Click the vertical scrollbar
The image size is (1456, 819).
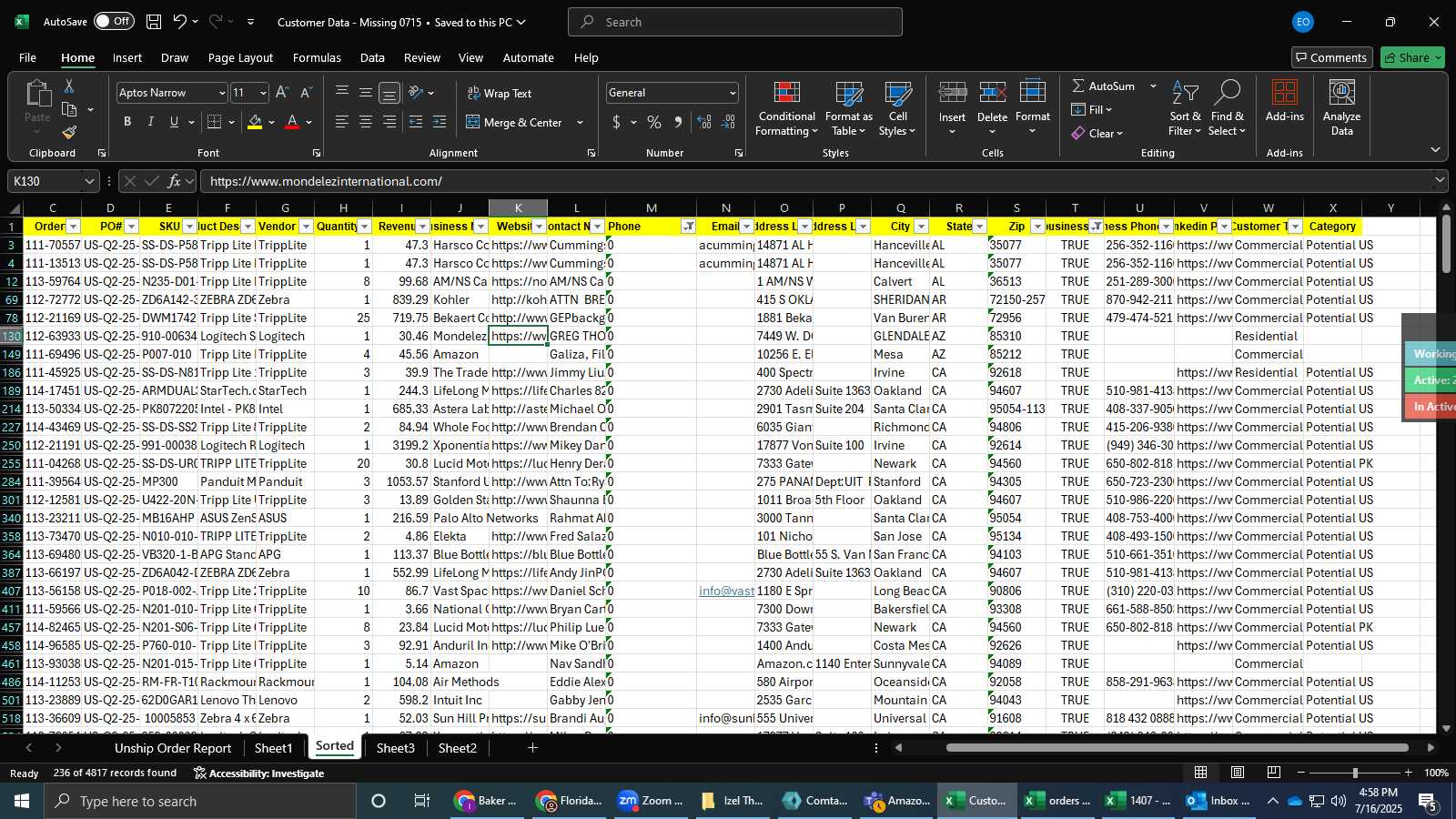coord(1446,243)
